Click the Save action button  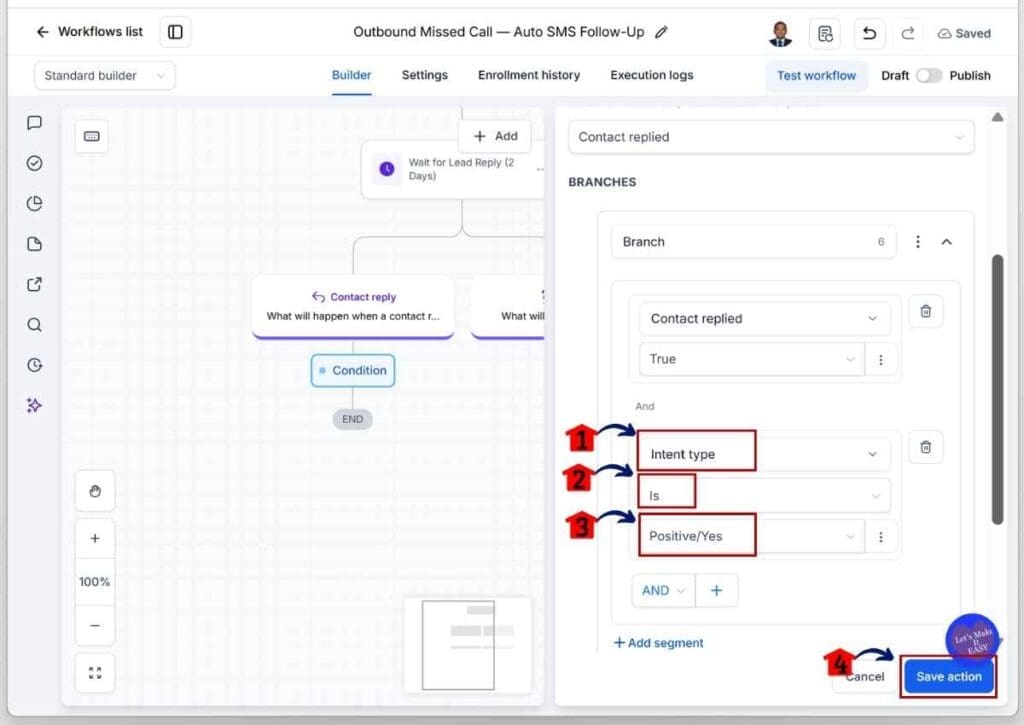pyautogui.click(x=948, y=677)
